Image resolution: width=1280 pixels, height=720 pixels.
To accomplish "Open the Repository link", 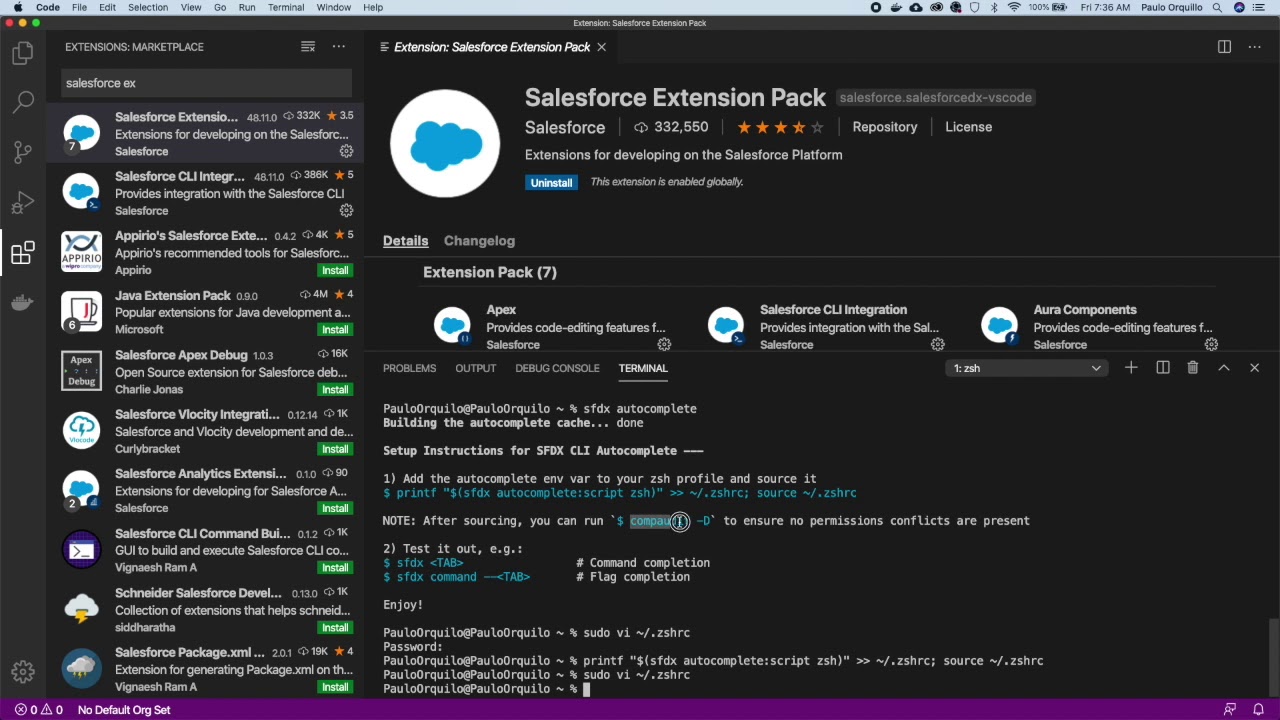I will pos(884,127).
